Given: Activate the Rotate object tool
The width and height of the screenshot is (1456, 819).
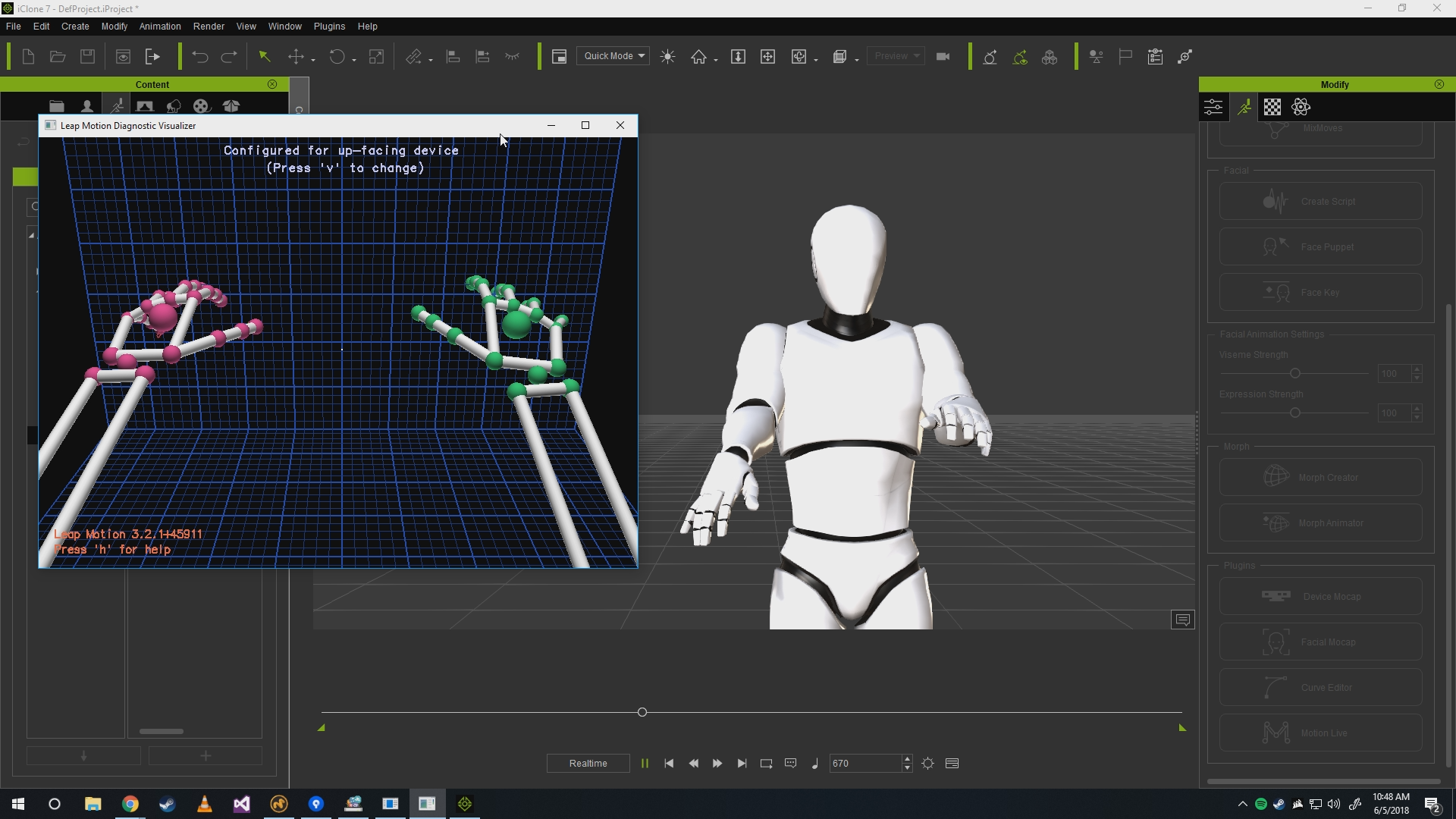Looking at the screenshot, I should point(337,57).
